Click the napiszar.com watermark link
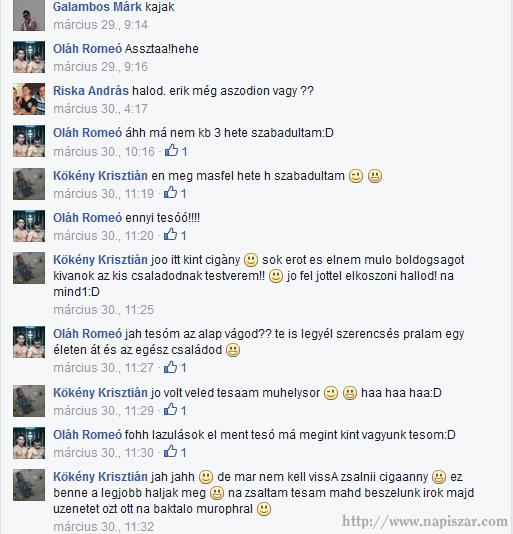 click(x=425, y=521)
